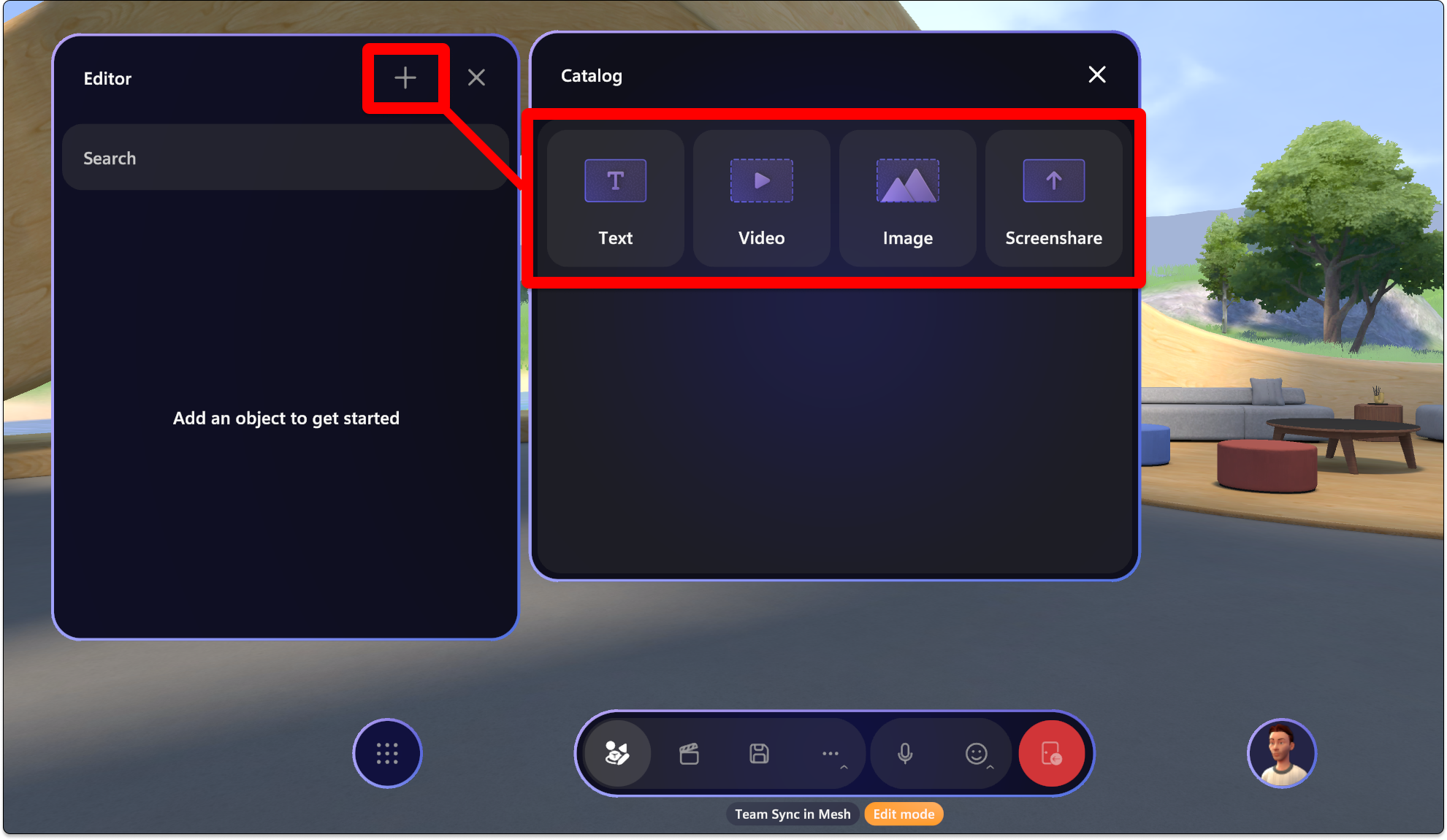Close the Catalog panel
1447x840 pixels.
[x=1097, y=75]
